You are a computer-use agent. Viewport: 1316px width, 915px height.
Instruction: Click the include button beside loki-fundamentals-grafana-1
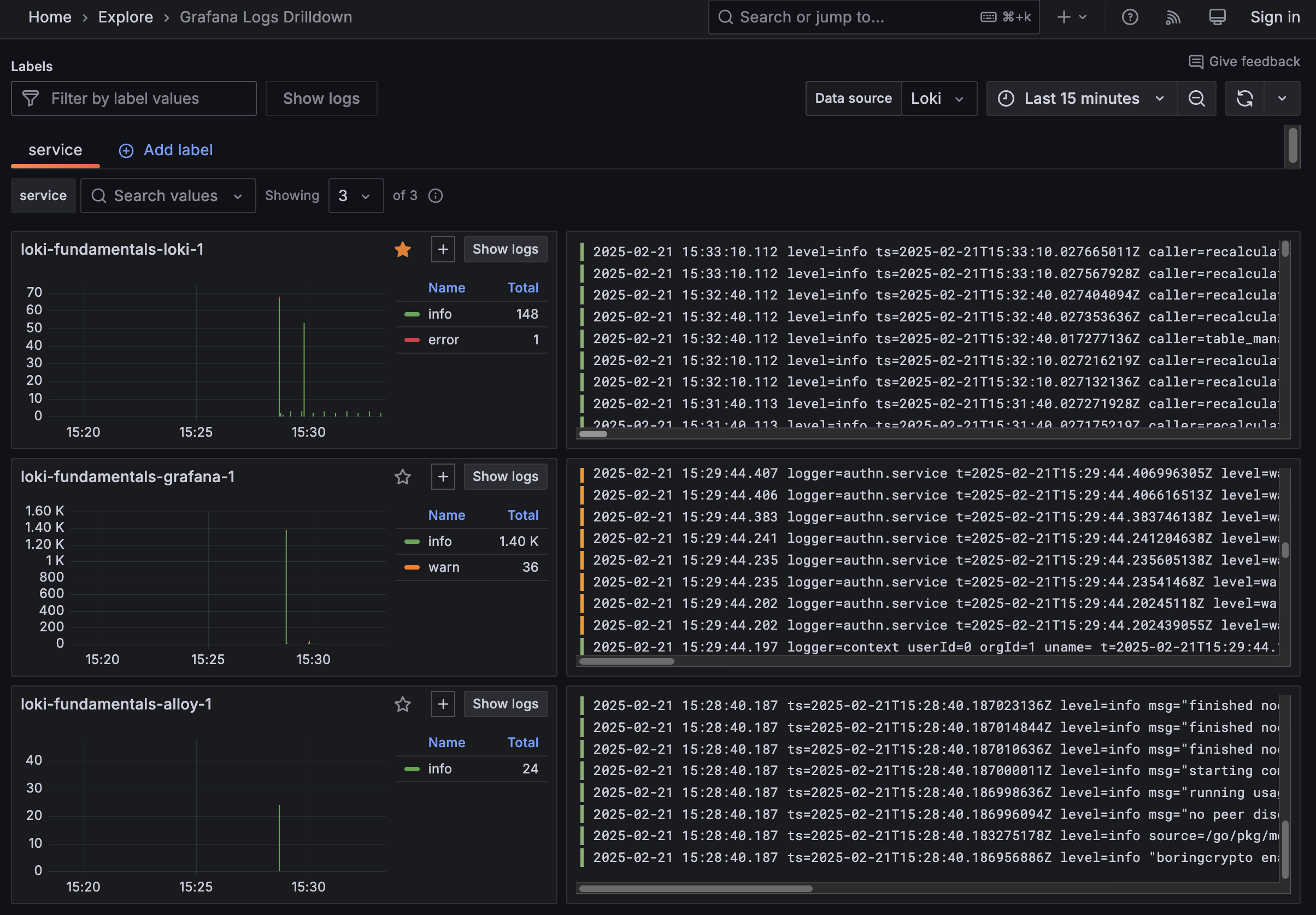point(443,477)
